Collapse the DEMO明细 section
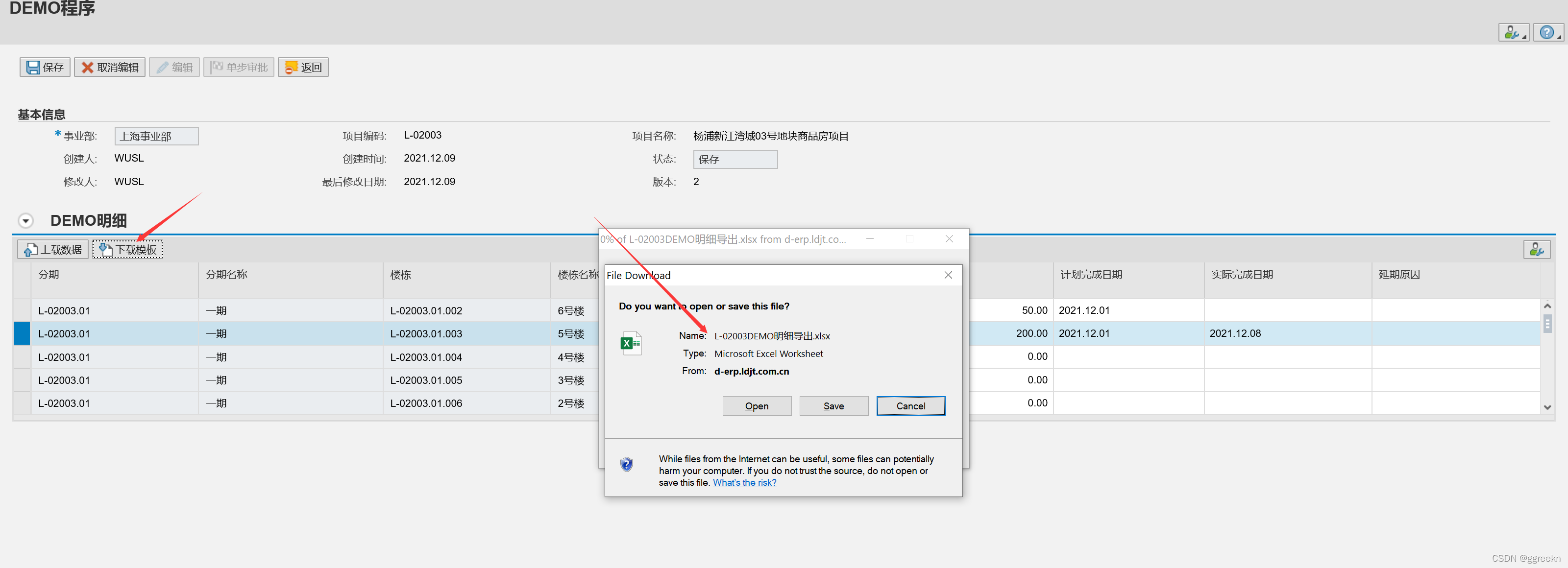This screenshot has width=1568, height=568. point(25,221)
